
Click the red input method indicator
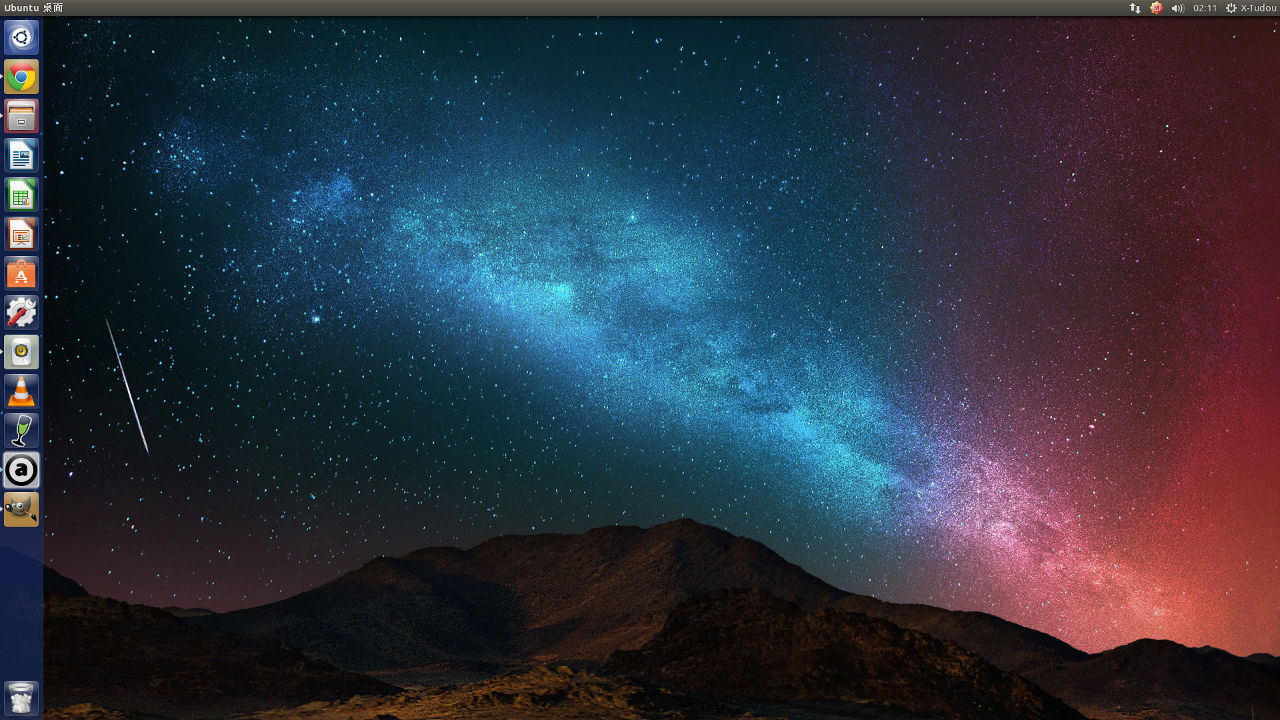coord(1156,8)
